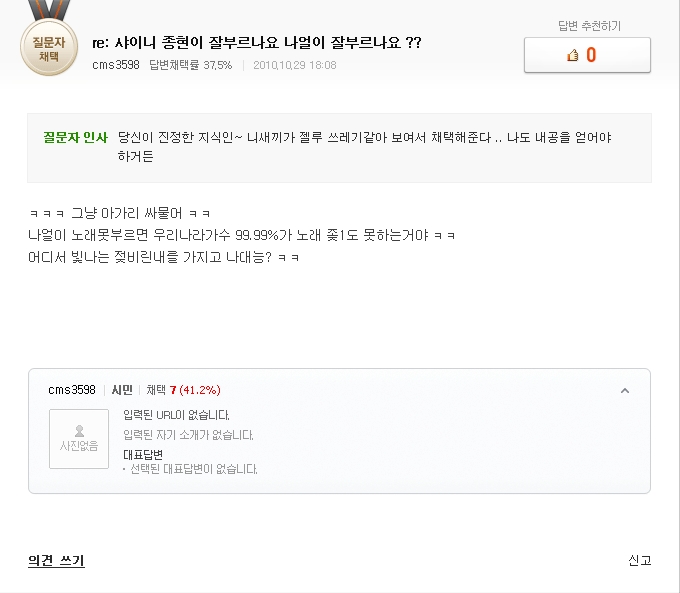Click the 2010.10.29 18:08 timestamp
680x593 pixels.
pyautogui.click(x=295, y=65)
